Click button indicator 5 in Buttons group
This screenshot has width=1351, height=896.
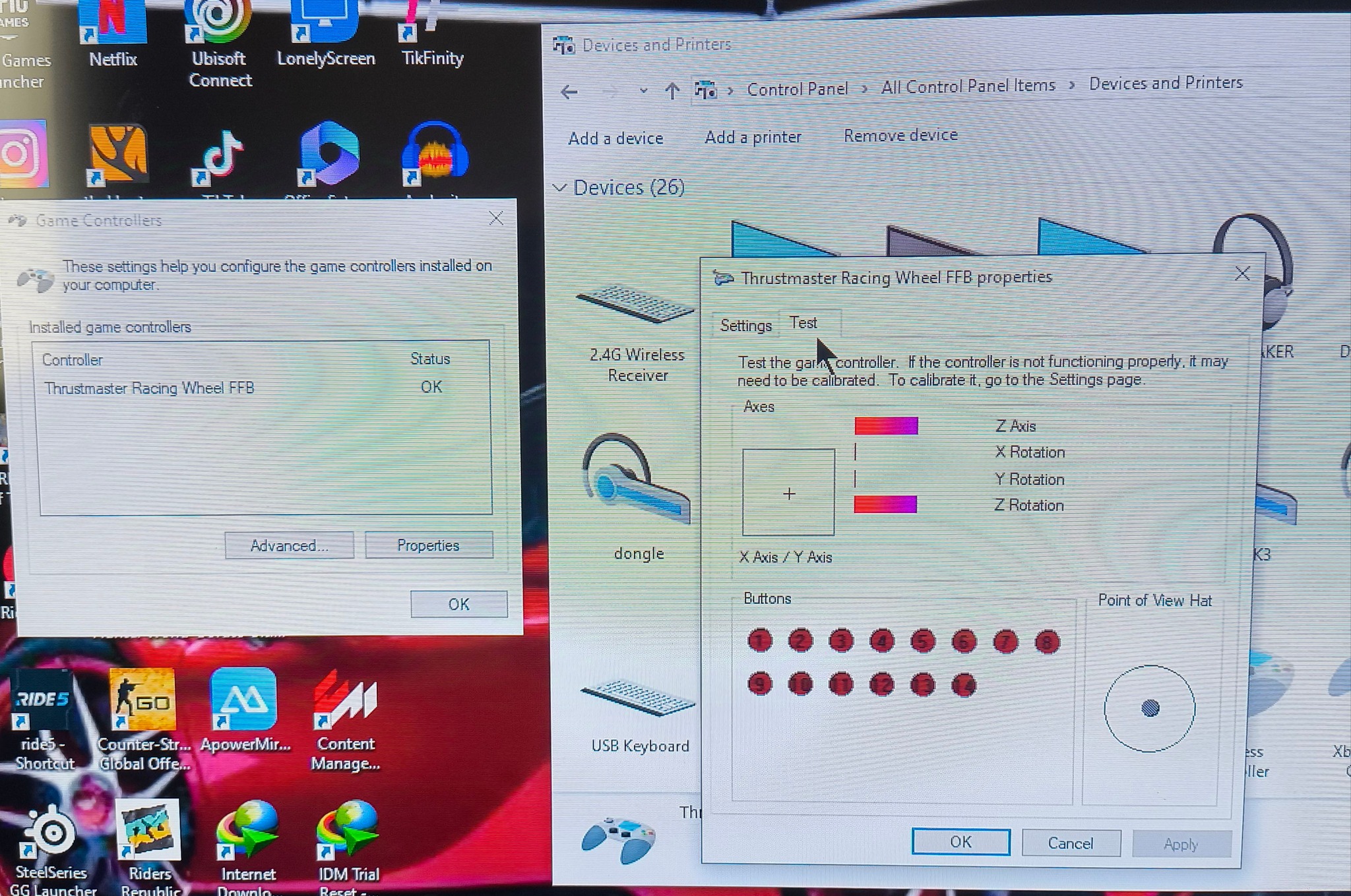point(923,641)
